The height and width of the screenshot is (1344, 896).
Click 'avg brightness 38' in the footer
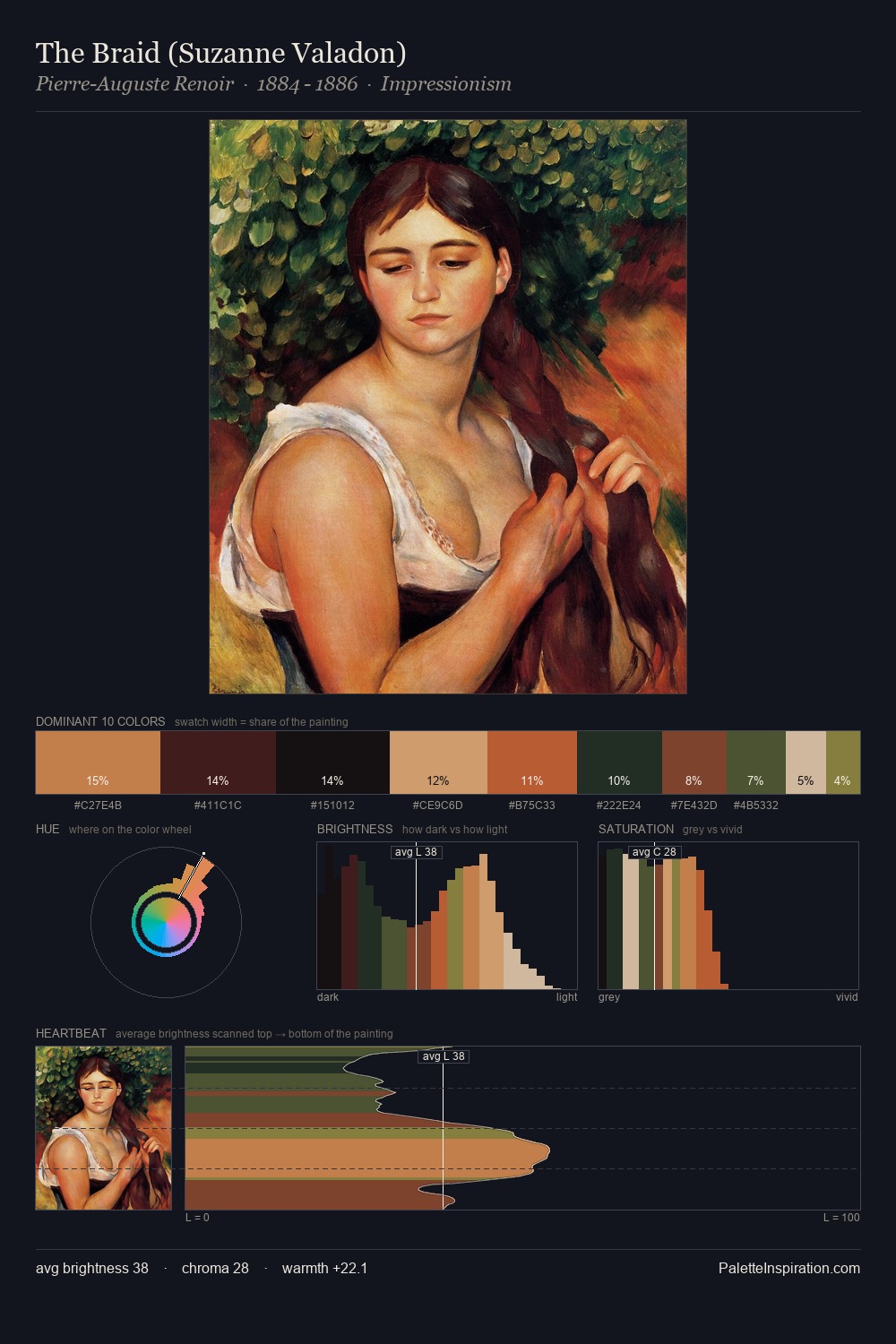[x=92, y=1268]
